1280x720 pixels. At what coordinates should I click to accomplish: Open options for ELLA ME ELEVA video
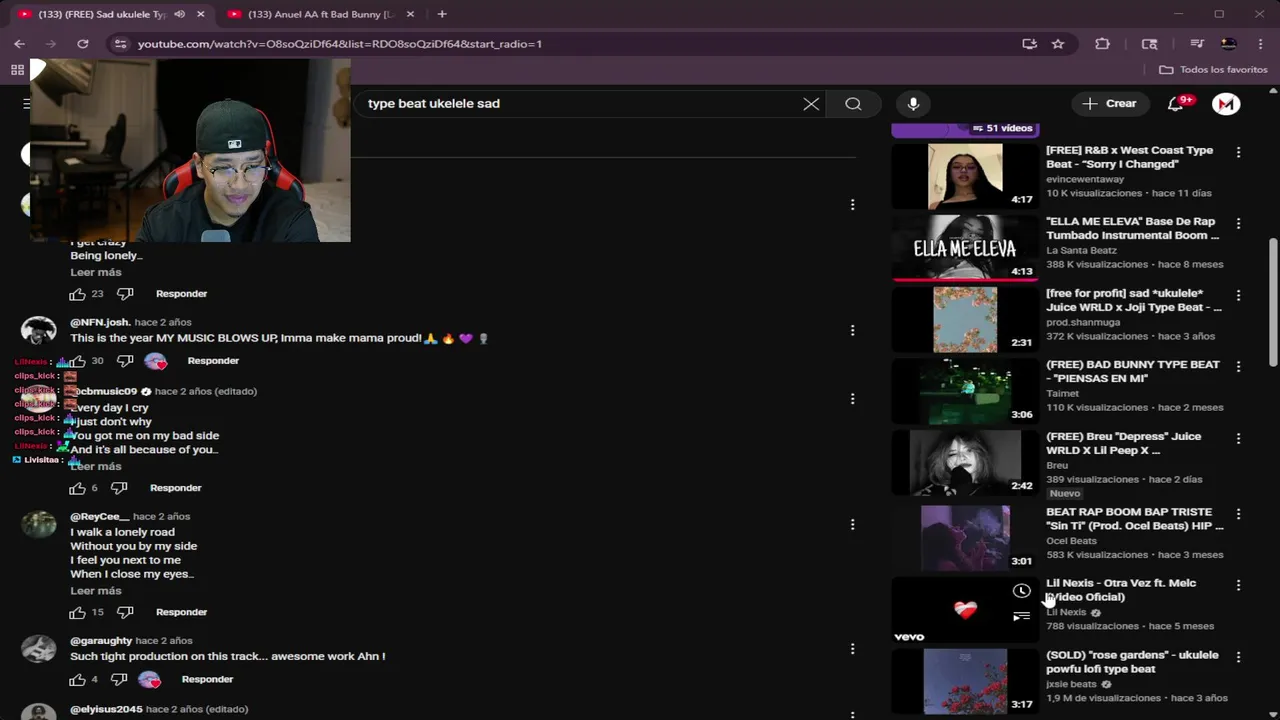point(1238,224)
